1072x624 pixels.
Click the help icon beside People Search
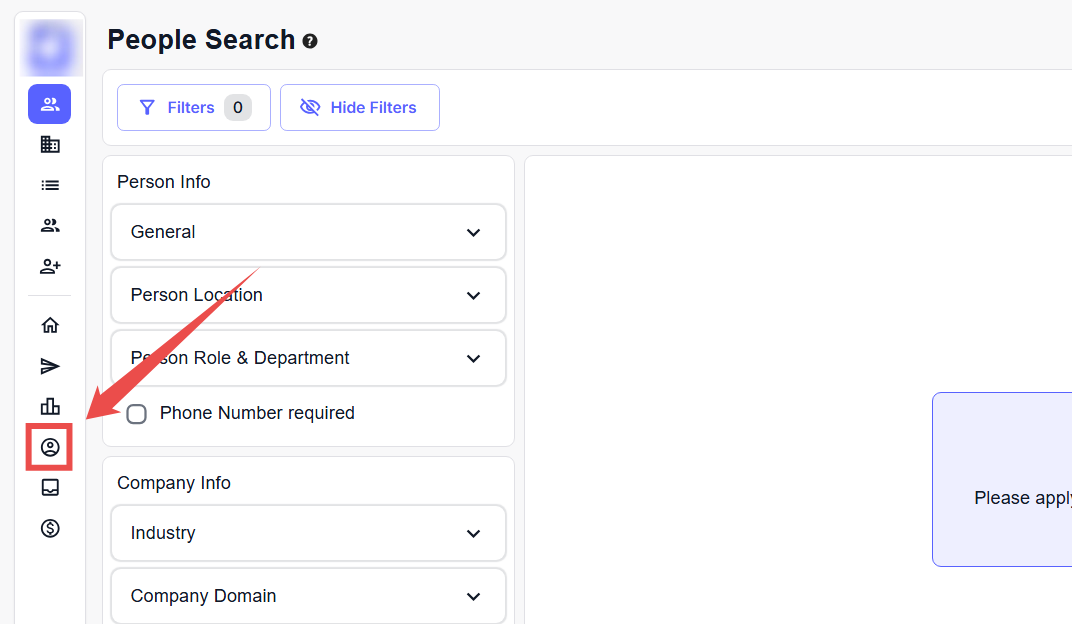coord(310,41)
